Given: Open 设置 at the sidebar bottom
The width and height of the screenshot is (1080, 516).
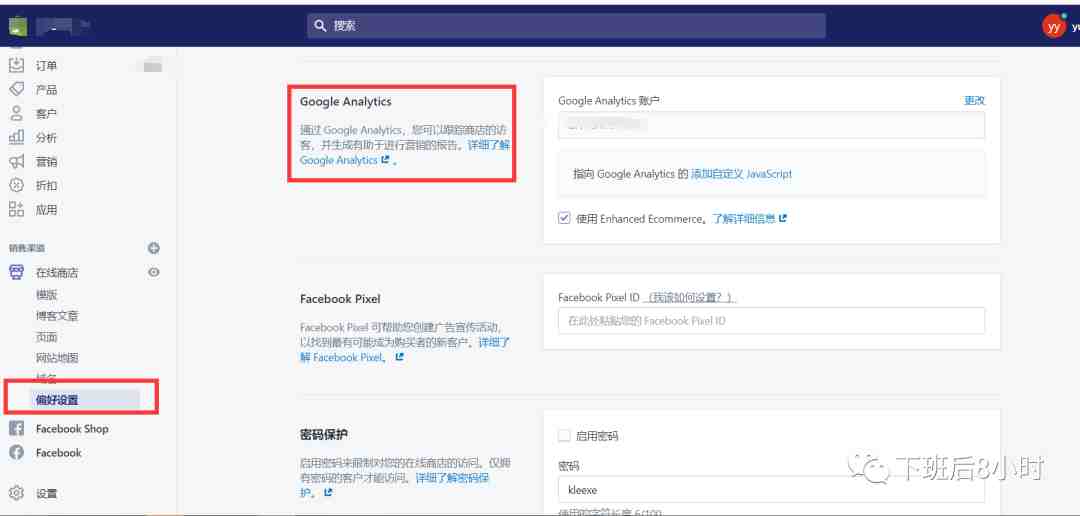Looking at the screenshot, I should point(46,494).
